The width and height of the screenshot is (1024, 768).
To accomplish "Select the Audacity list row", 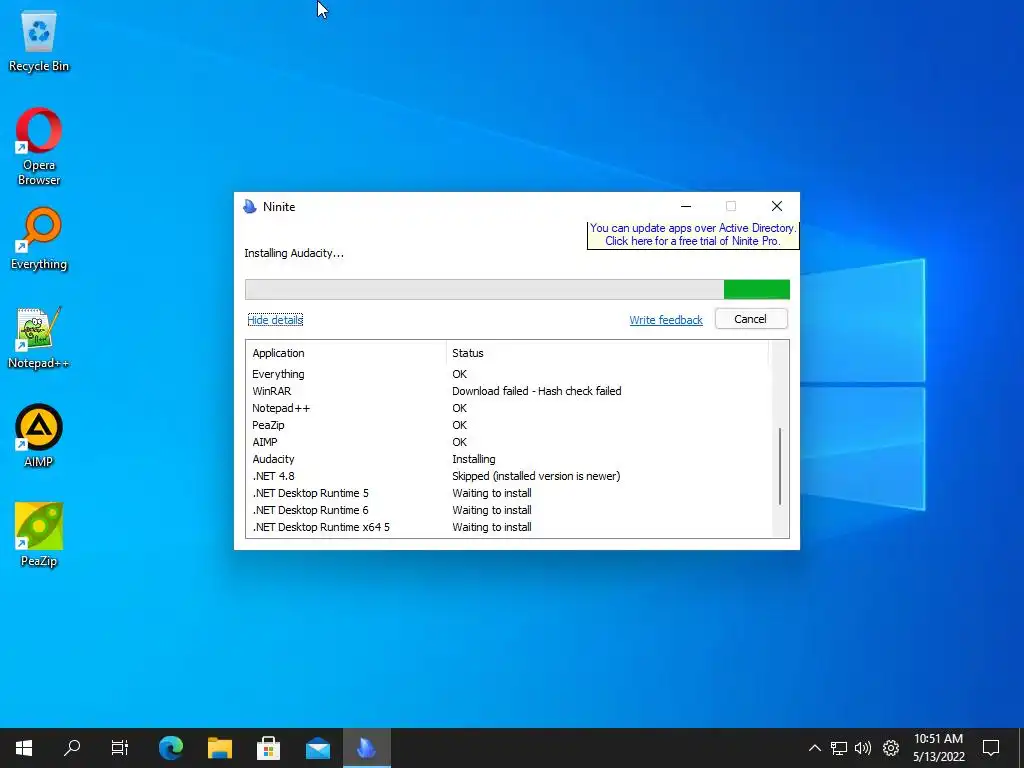I will click(509, 459).
